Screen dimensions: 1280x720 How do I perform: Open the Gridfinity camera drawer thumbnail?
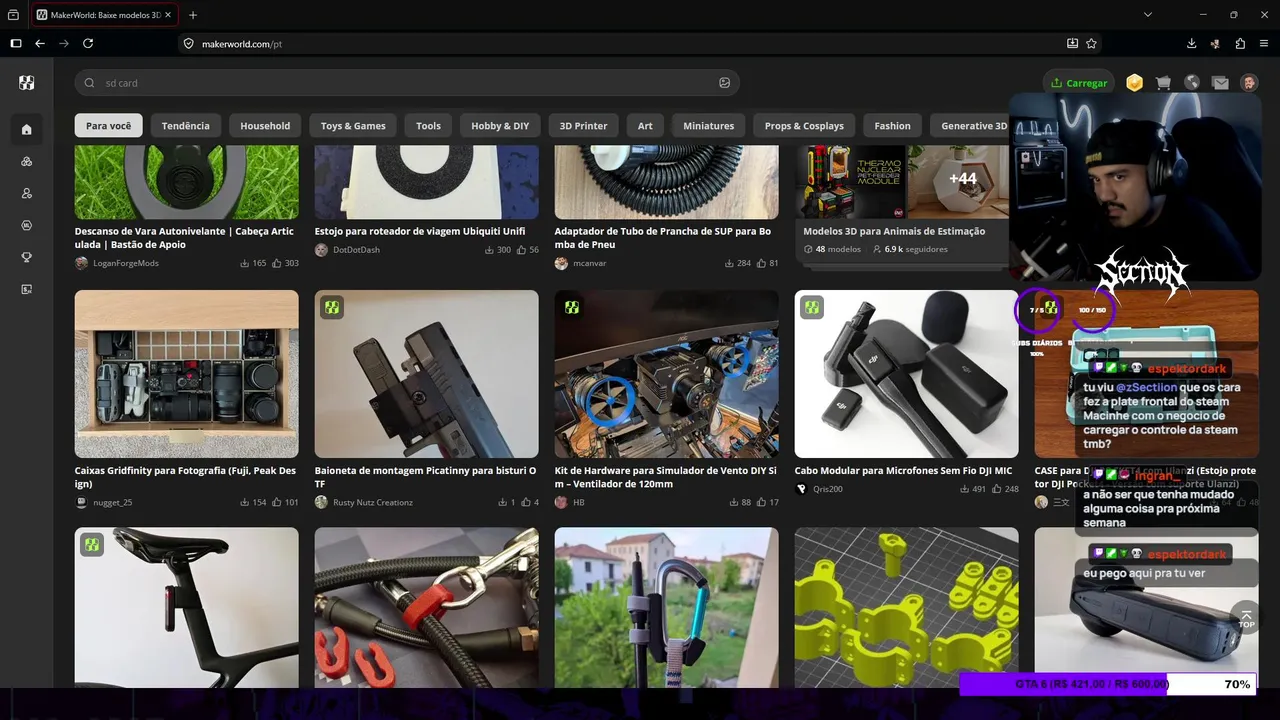(187, 374)
